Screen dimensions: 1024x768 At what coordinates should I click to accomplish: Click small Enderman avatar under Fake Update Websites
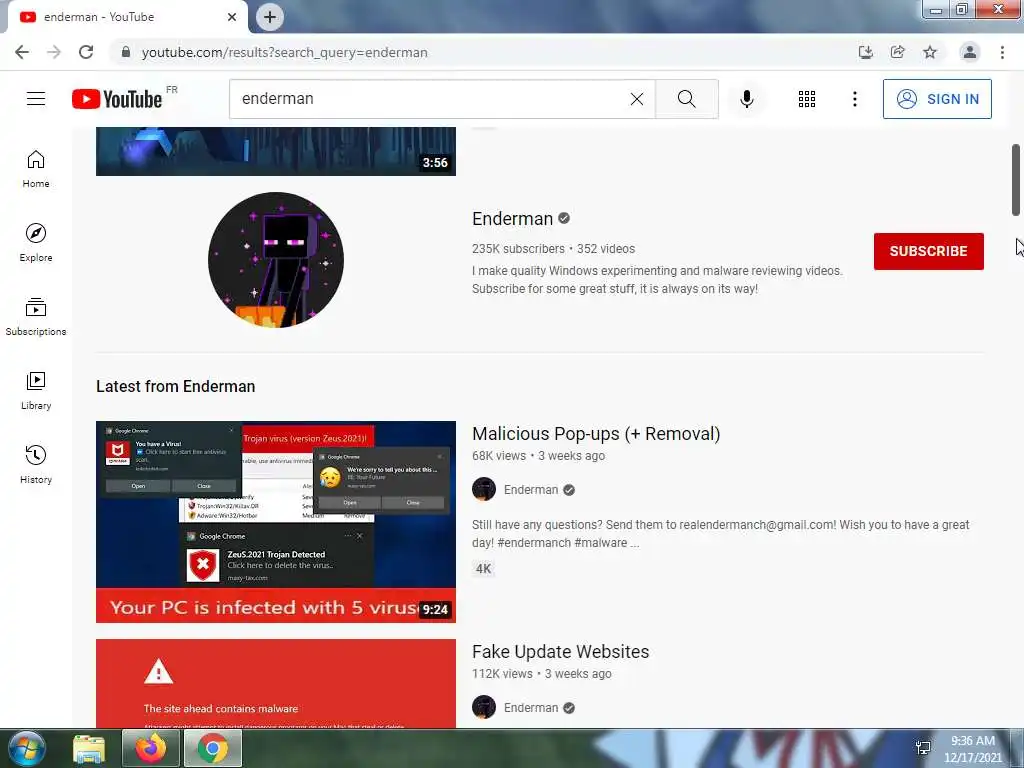pyautogui.click(x=484, y=707)
